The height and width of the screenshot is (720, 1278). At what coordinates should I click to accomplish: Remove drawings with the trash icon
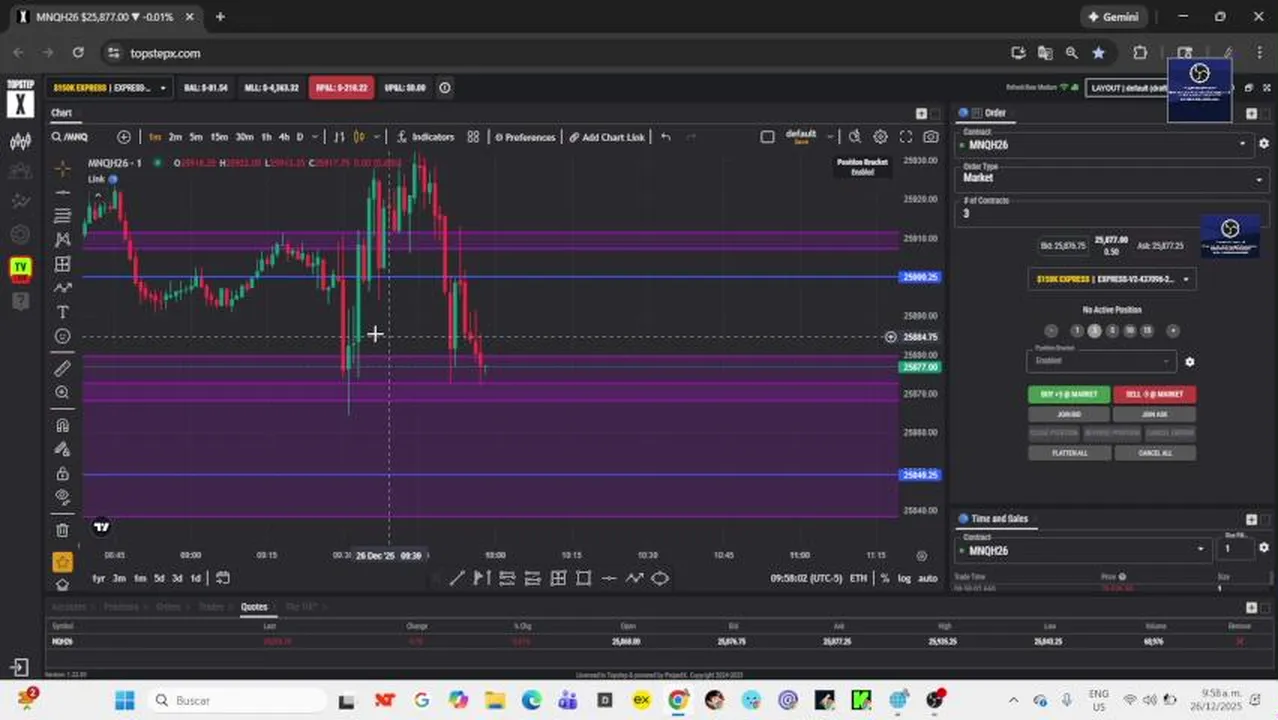coord(62,530)
